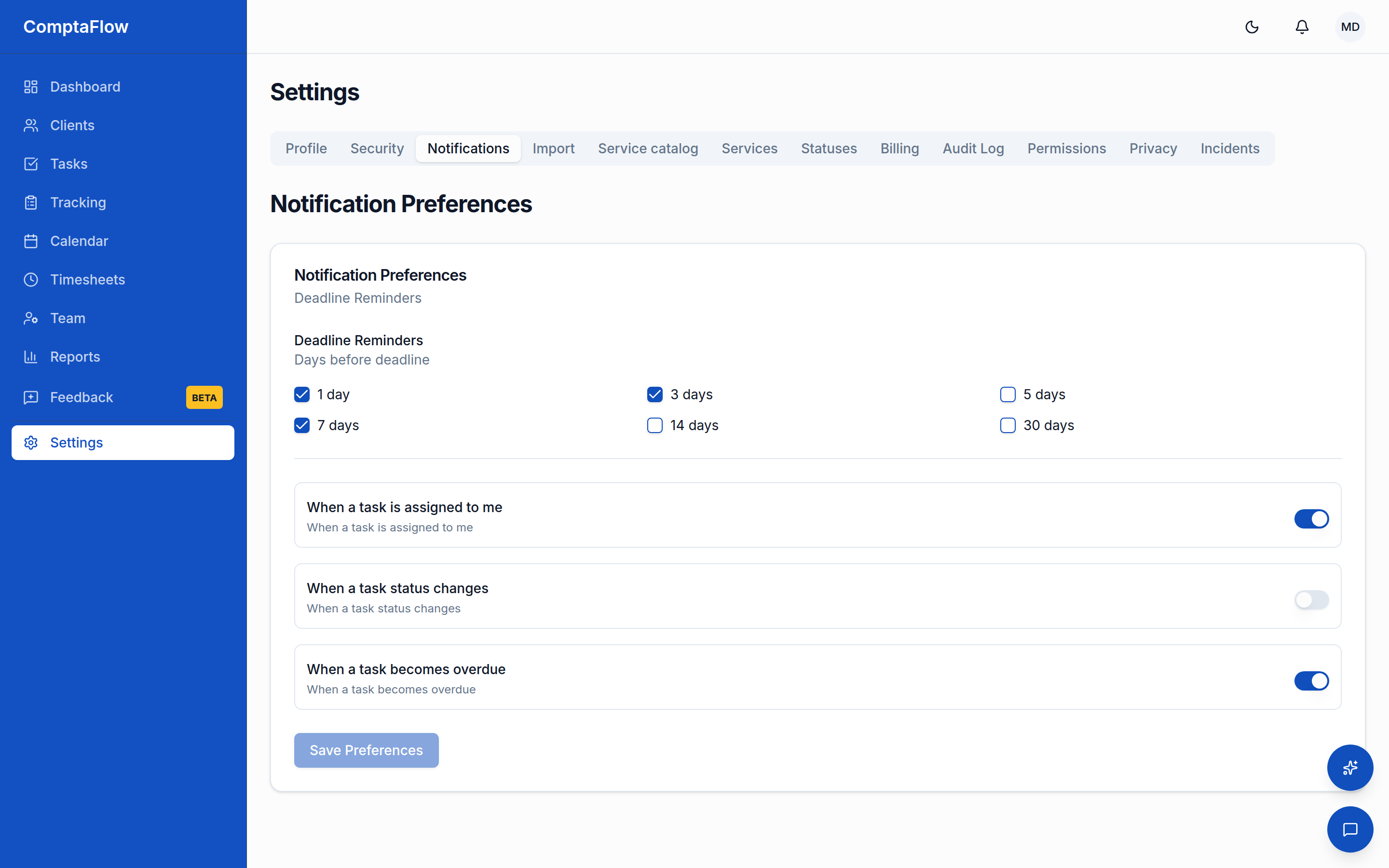Open the chat bubble floating button
This screenshot has width=1389, height=868.
1350,829
